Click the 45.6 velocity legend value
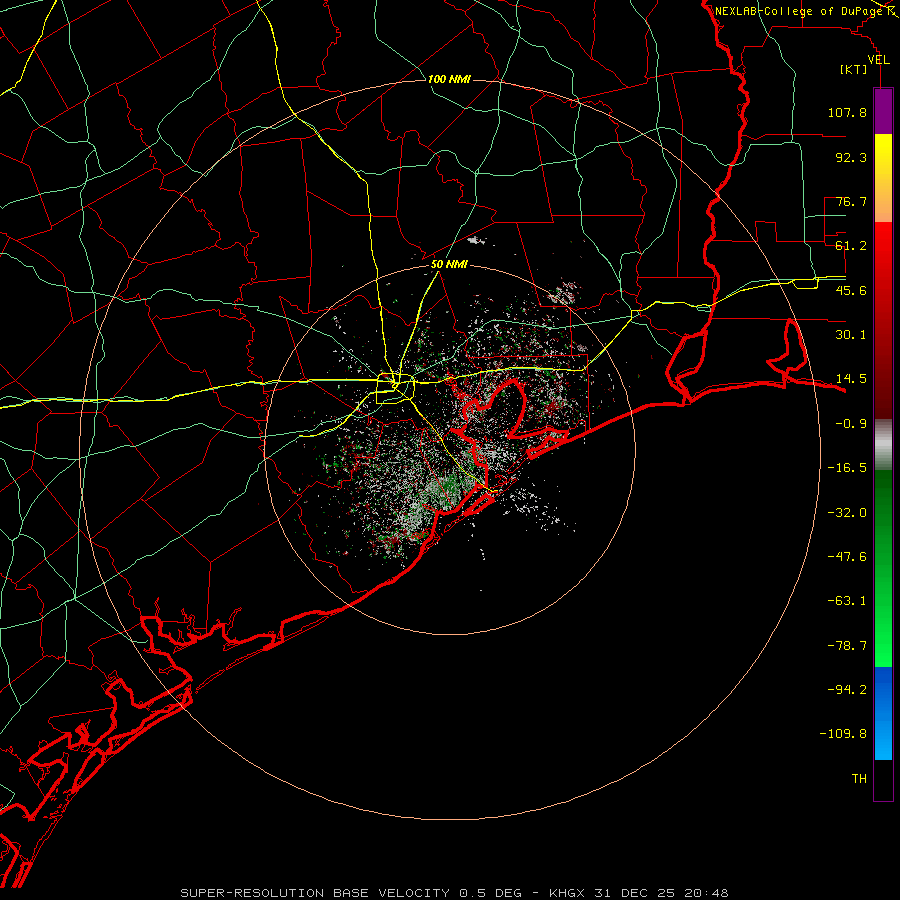 [x=851, y=290]
